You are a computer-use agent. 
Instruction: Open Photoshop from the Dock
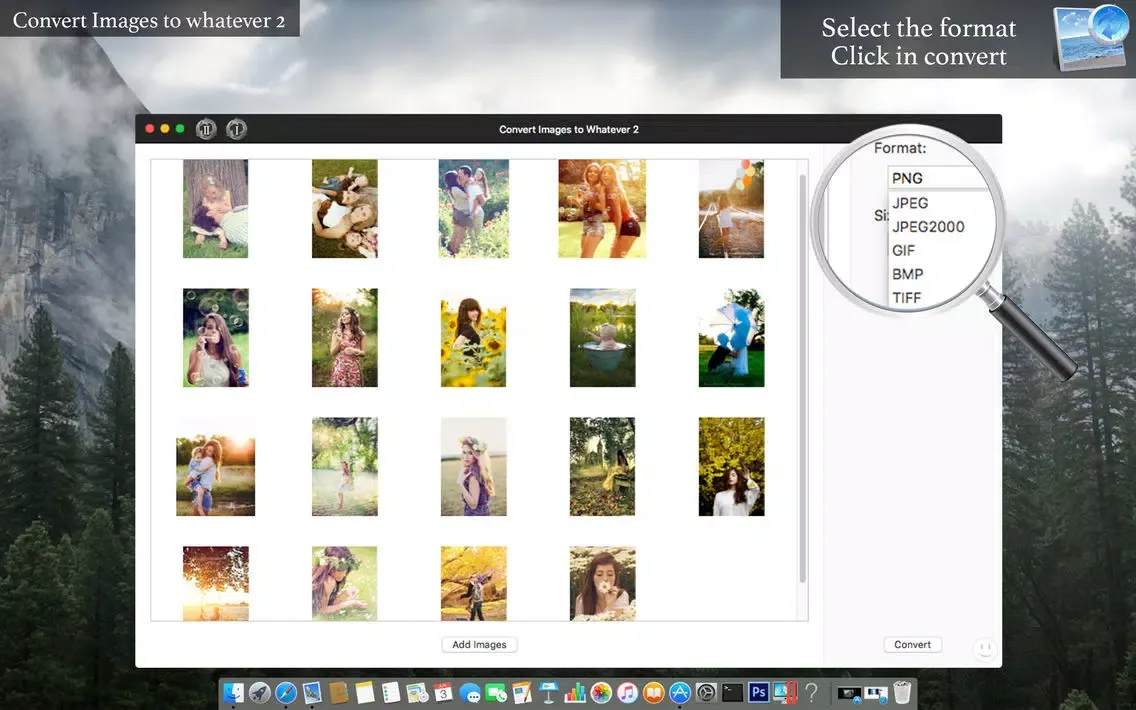(x=758, y=691)
